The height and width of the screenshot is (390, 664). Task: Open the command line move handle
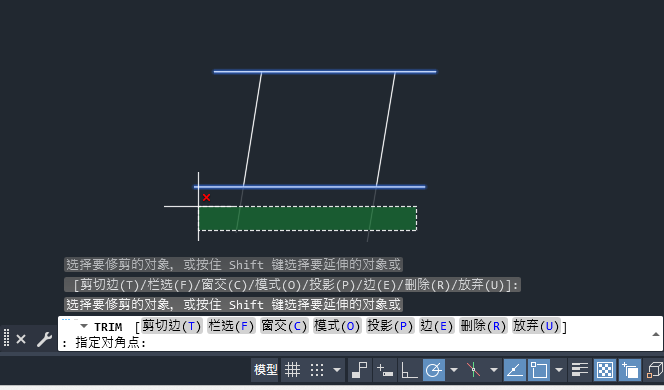[6, 338]
